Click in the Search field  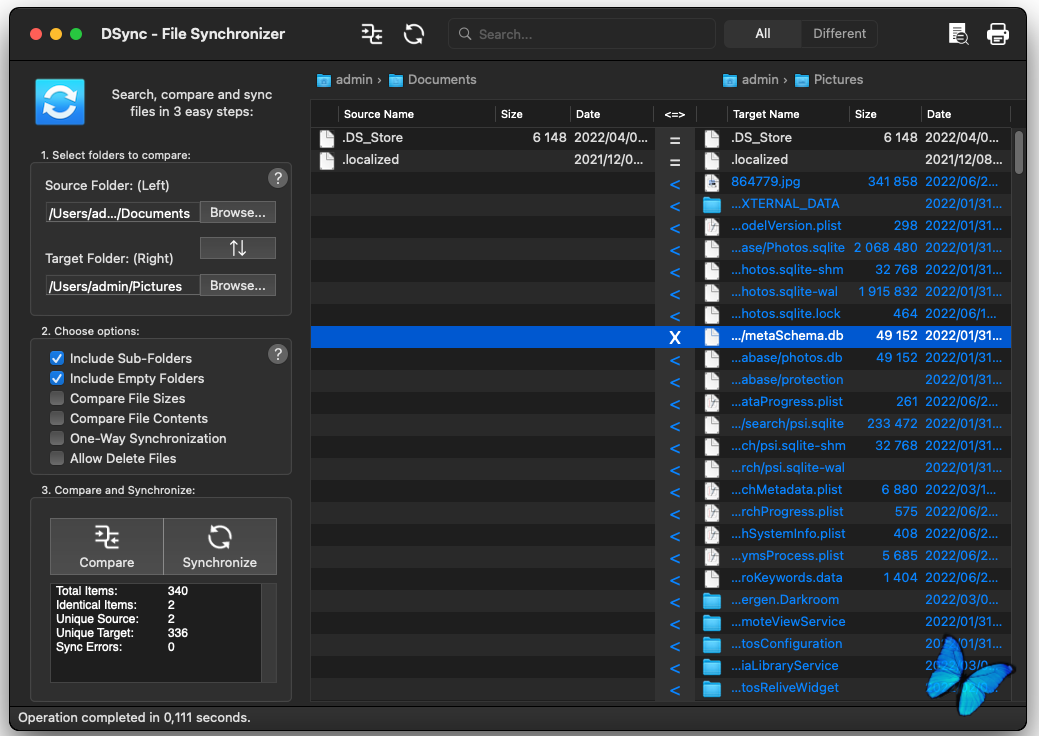tap(590, 34)
